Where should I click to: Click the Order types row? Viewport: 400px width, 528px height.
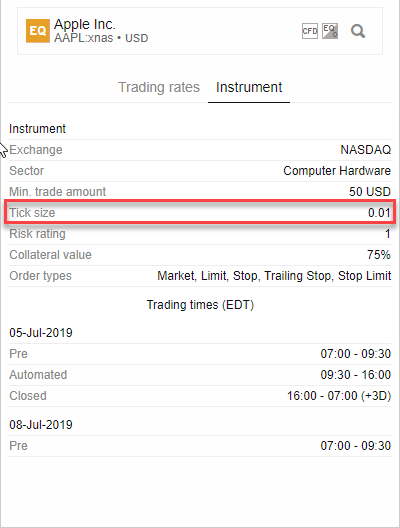[x=200, y=276]
